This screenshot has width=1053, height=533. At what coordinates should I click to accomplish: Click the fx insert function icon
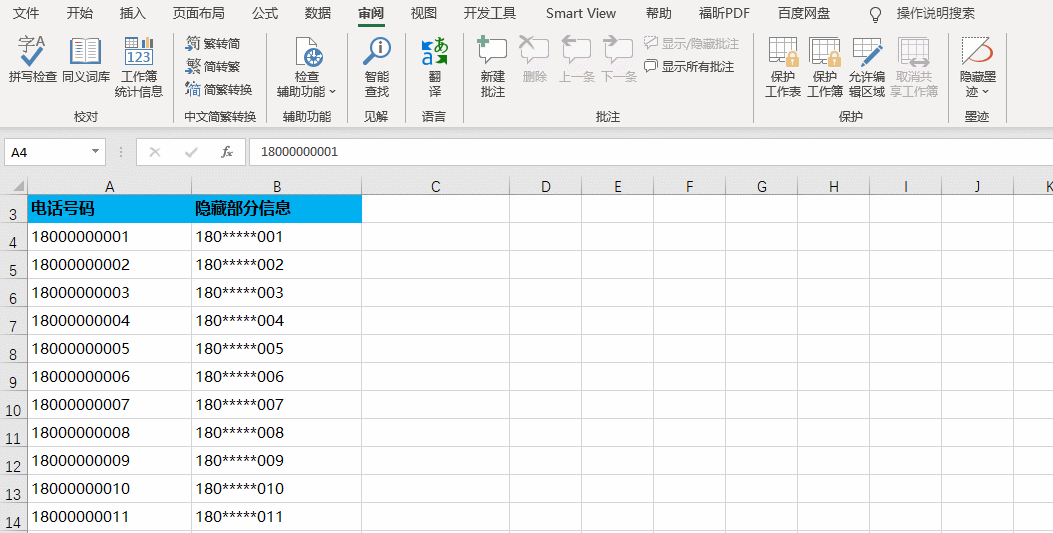pos(227,152)
